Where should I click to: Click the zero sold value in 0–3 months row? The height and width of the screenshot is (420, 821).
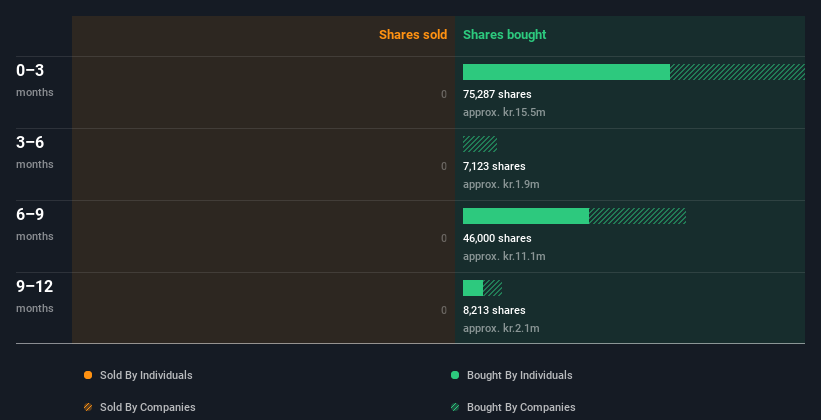(444, 94)
